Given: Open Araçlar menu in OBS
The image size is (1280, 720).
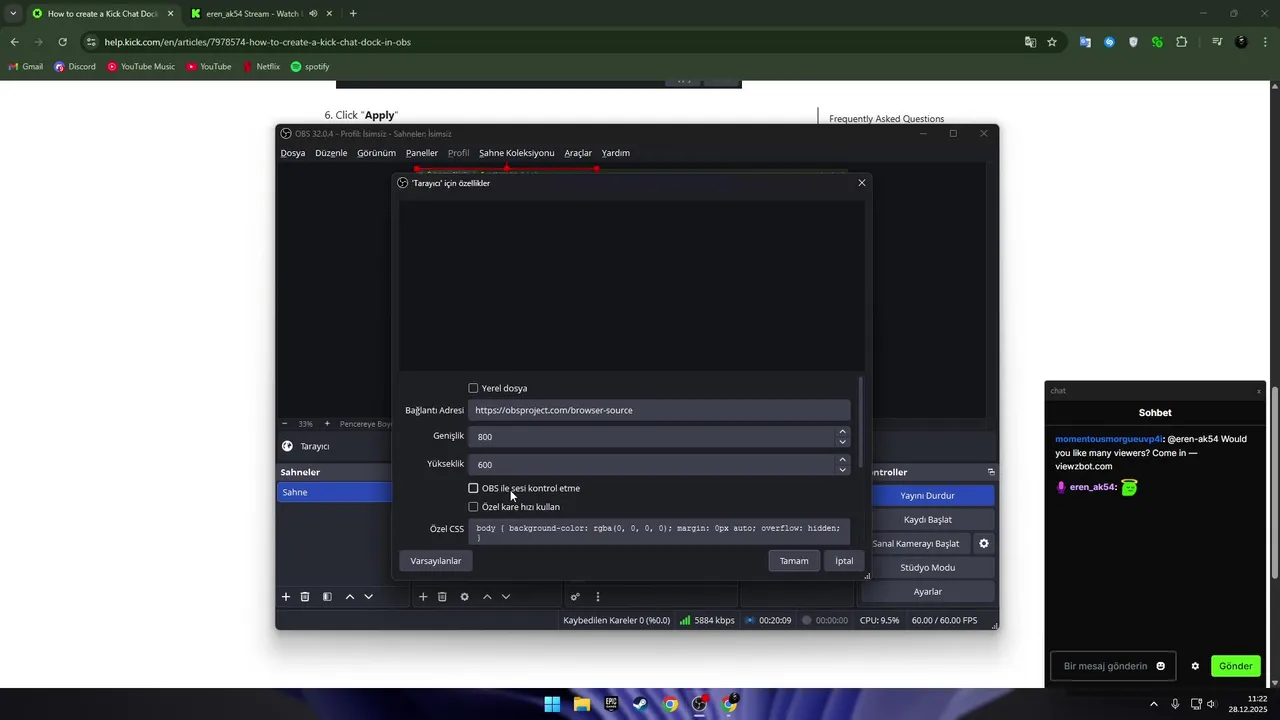Looking at the screenshot, I should [578, 153].
